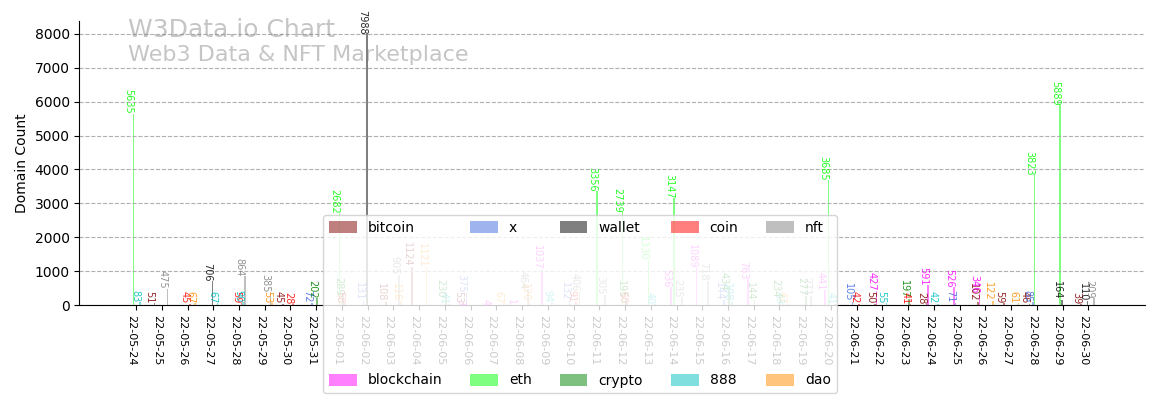This screenshot has width=1160, height=400.
Task: Click the wallet legend color swatch
Action: [573, 227]
